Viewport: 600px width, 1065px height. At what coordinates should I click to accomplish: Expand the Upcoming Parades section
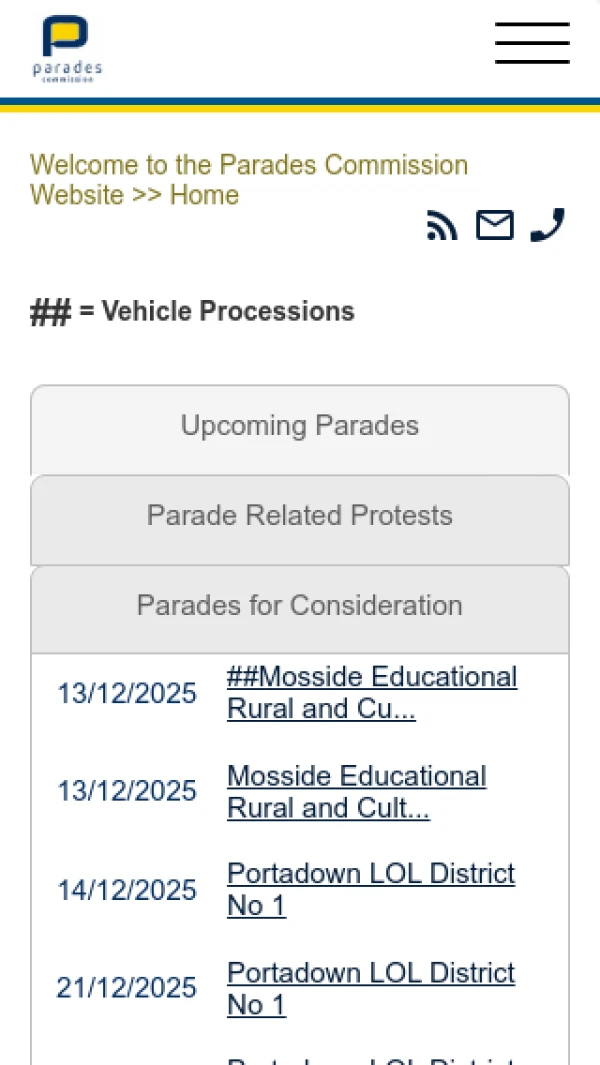[300, 426]
